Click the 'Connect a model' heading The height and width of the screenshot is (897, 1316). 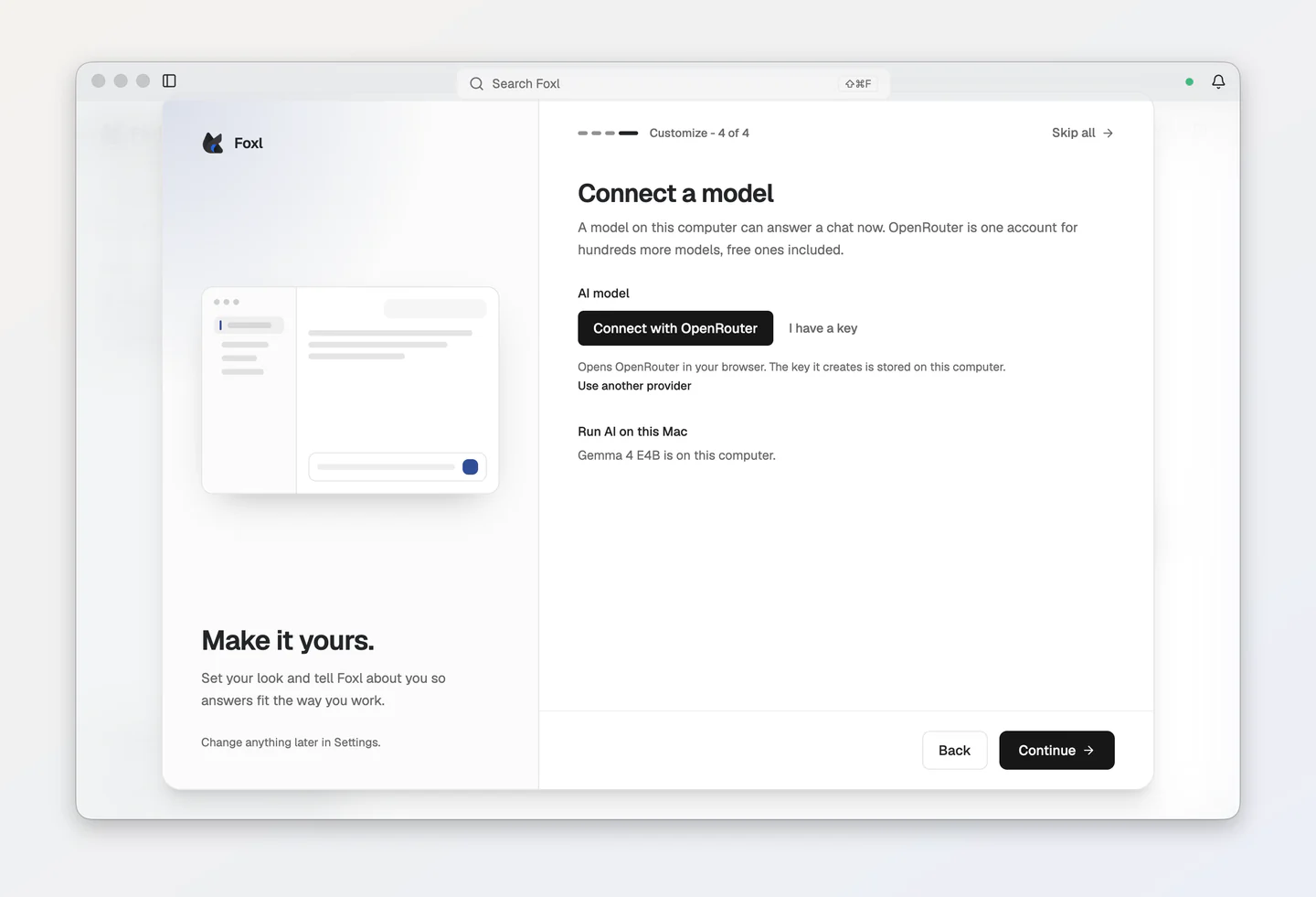pos(675,193)
